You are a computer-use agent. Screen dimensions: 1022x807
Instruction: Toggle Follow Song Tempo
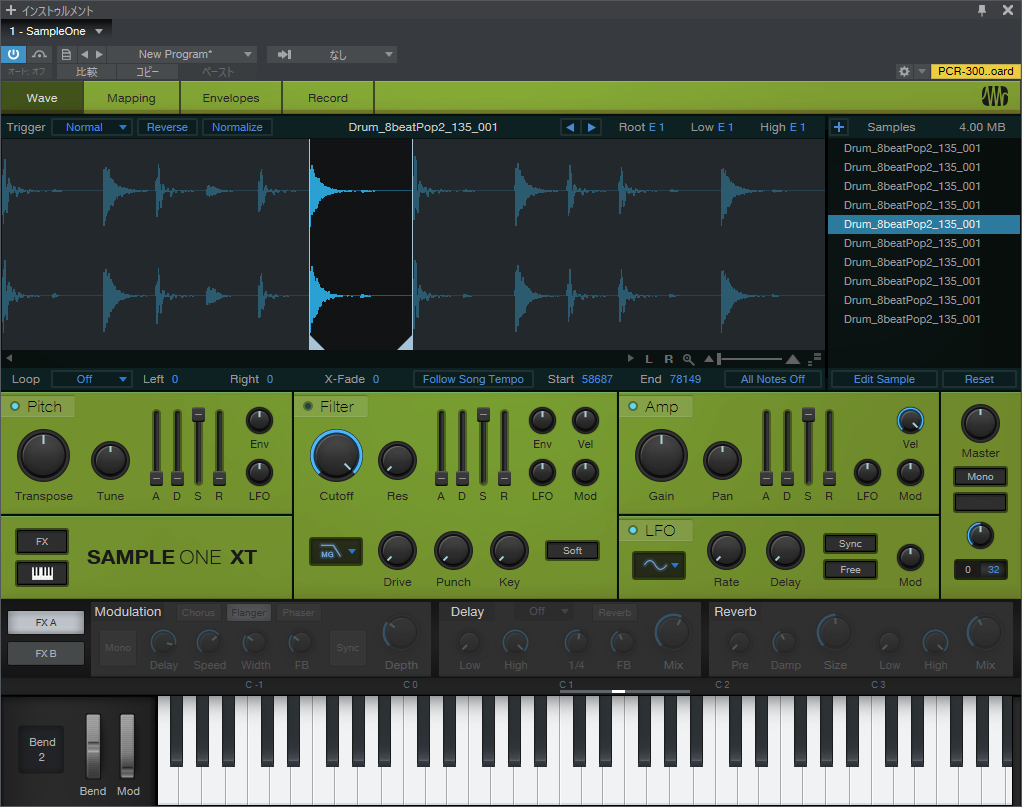(473, 379)
